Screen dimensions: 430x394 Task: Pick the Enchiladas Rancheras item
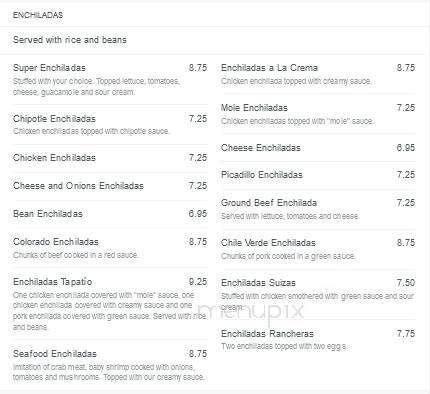pos(267,334)
